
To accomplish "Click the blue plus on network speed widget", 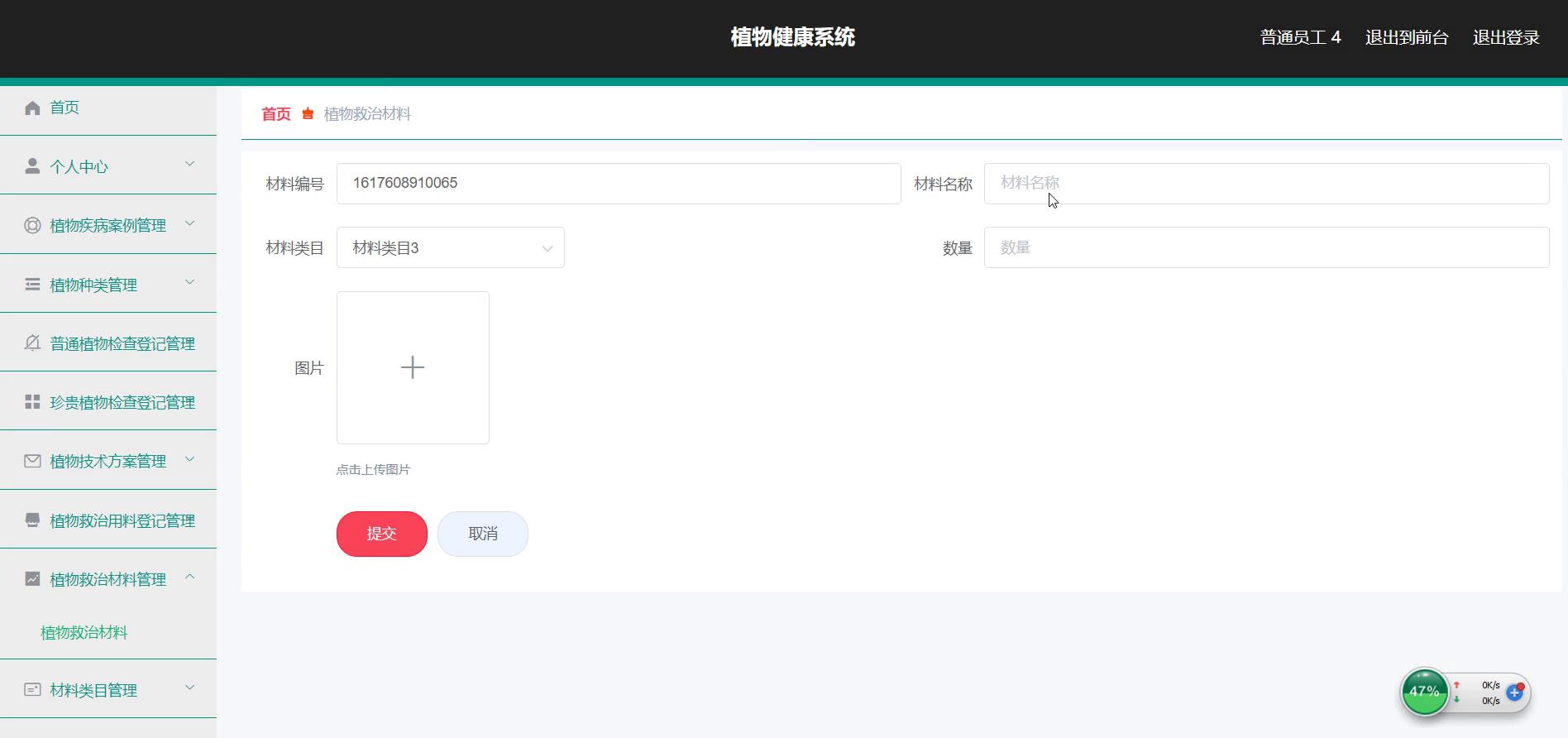I will (1514, 692).
